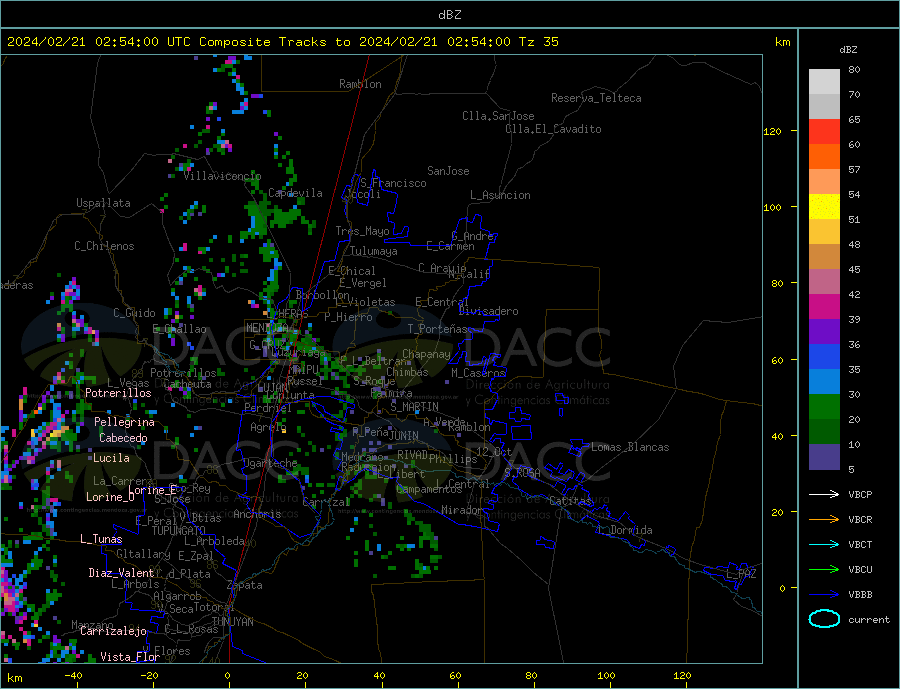The image size is (900, 689).
Task: Click the 'TUNUYAN' map label
Action: click(x=232, y=622)
